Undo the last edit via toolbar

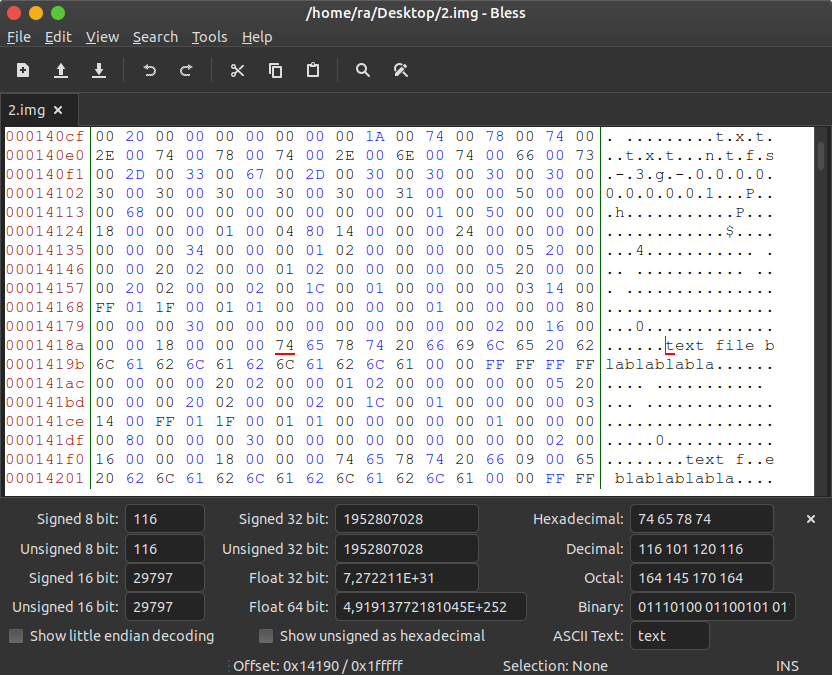click(150, 70)
